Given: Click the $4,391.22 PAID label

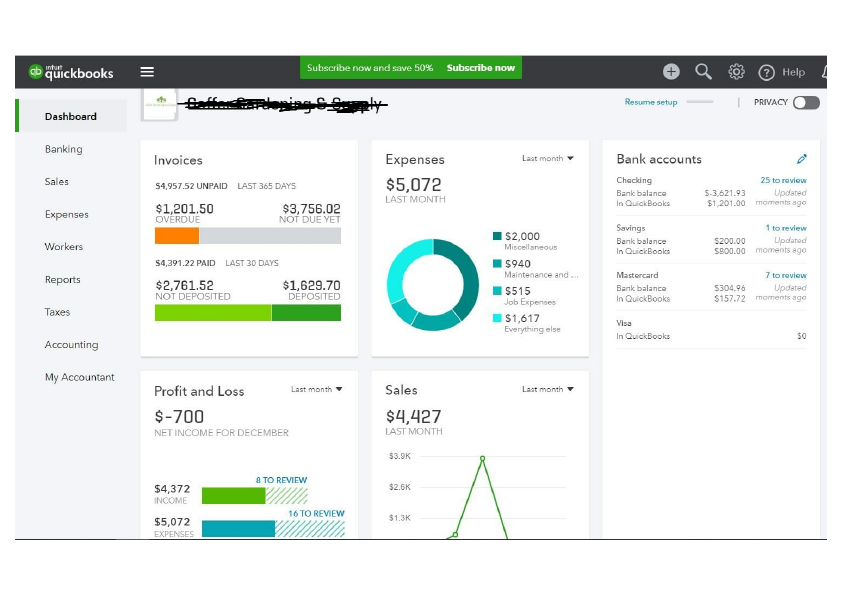Looking at the screenshot, I should point(185,263).
